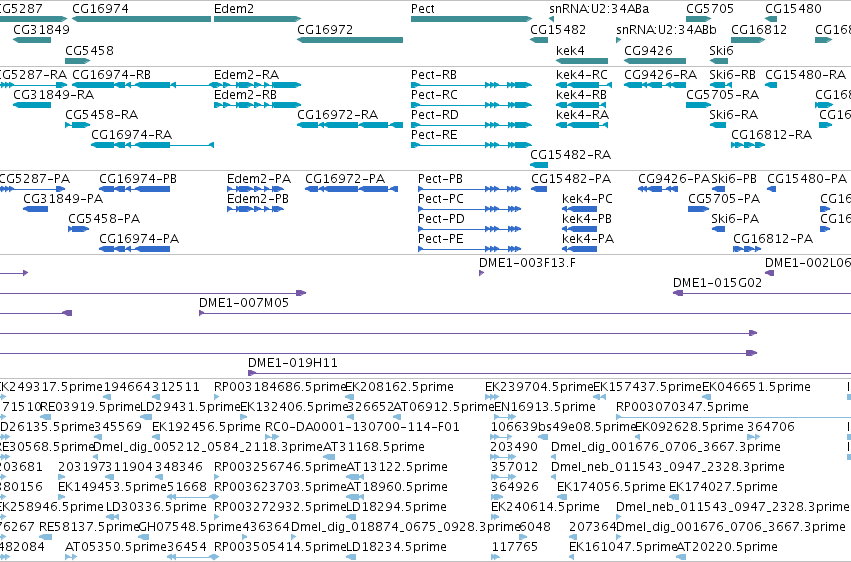Select the Ski6-RB transcript label
Image resolution: width=851 pixels, height=562 pixels.
733,74
